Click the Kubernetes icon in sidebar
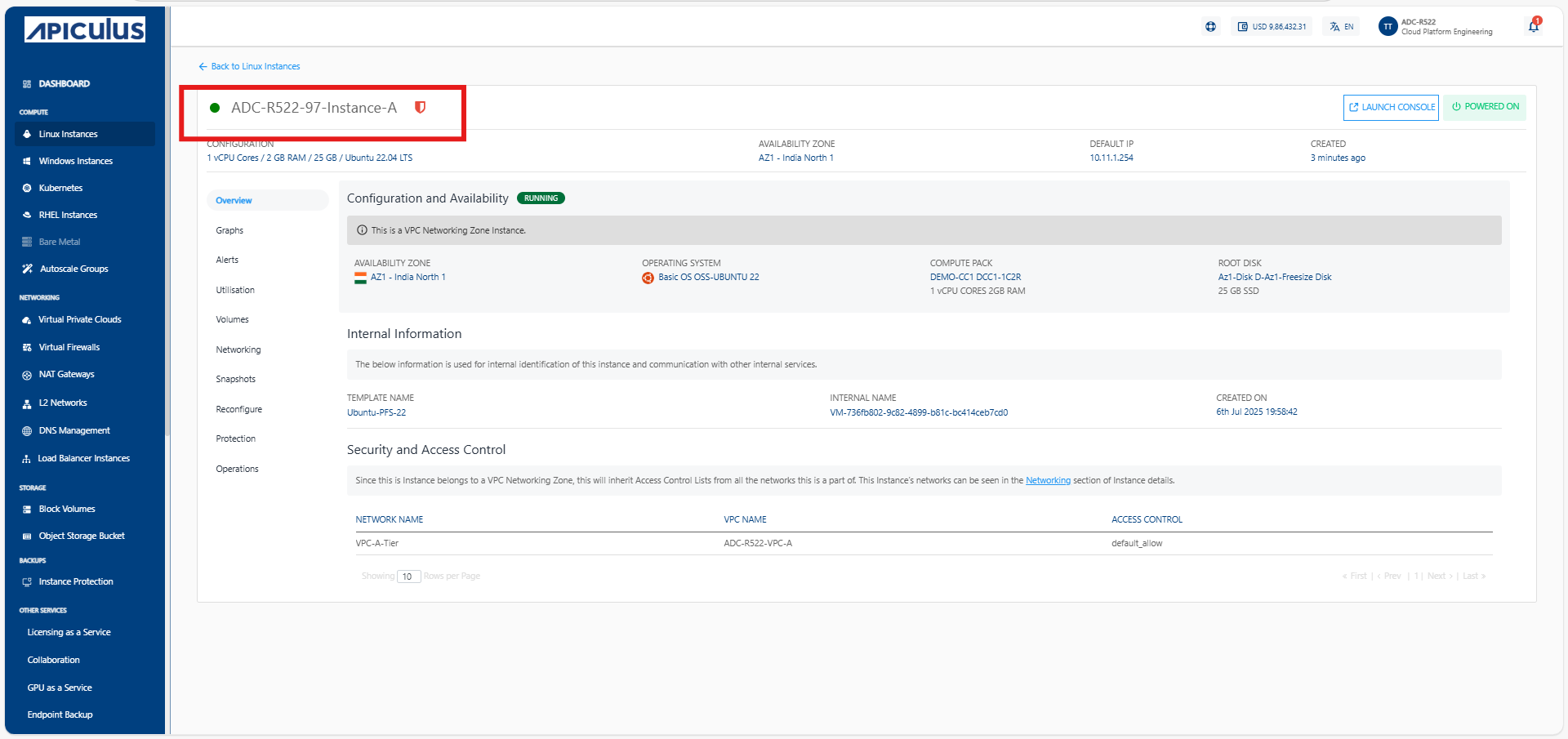This screenshot has width=1568, height=739. click(27, 188)
